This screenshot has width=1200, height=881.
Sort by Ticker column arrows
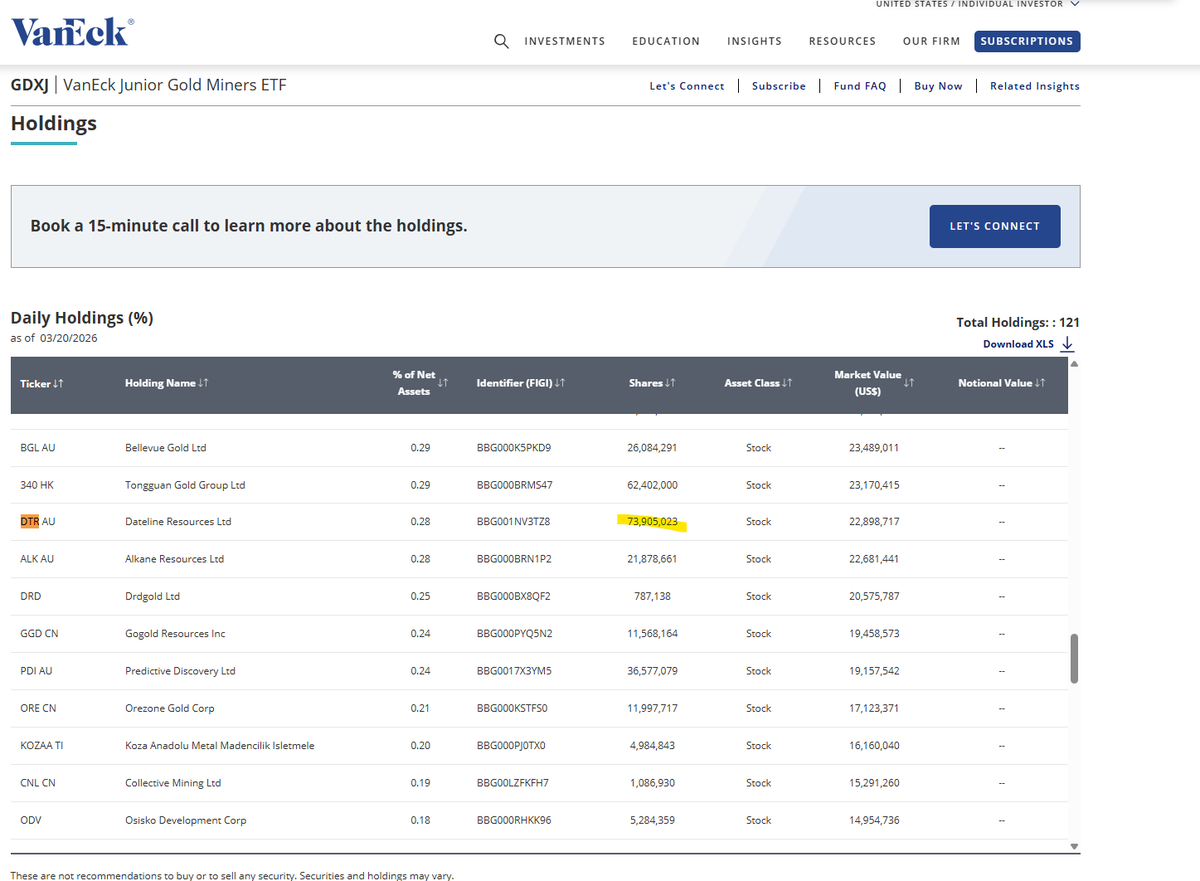(57, 383)
